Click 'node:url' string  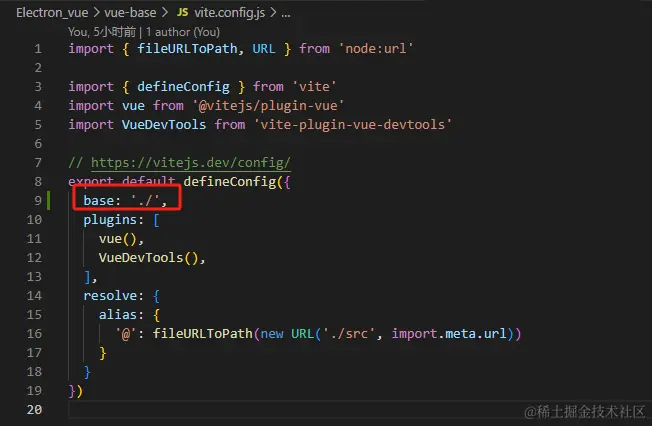[x=376, y=49]
